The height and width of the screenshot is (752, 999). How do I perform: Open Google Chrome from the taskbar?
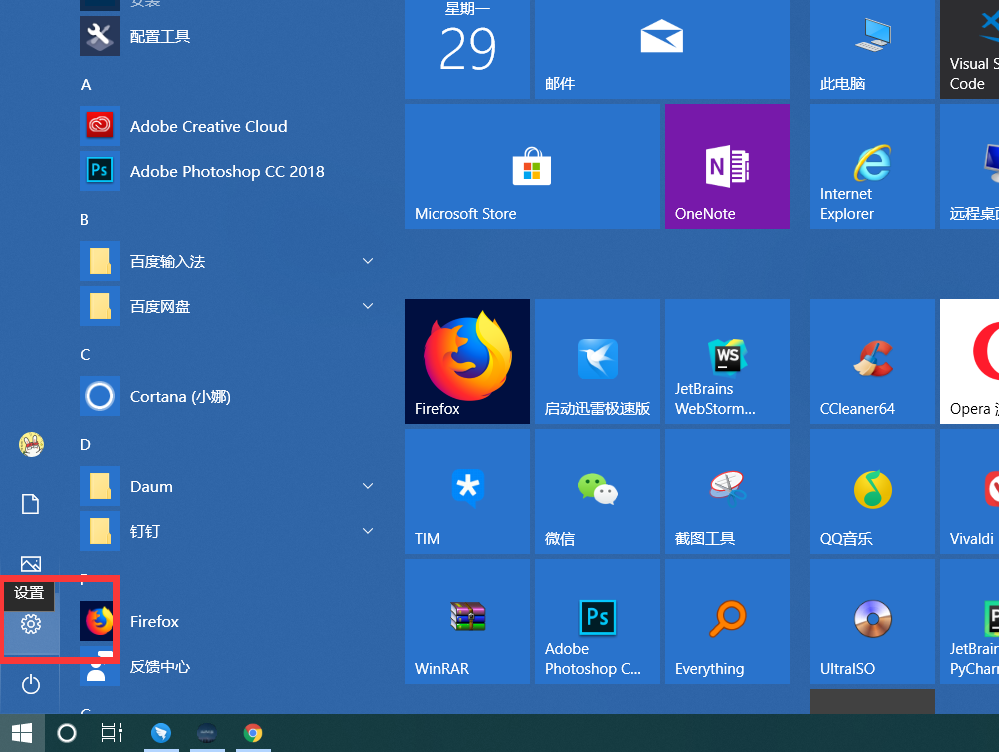pyautogui.click(x=253, y=733)
